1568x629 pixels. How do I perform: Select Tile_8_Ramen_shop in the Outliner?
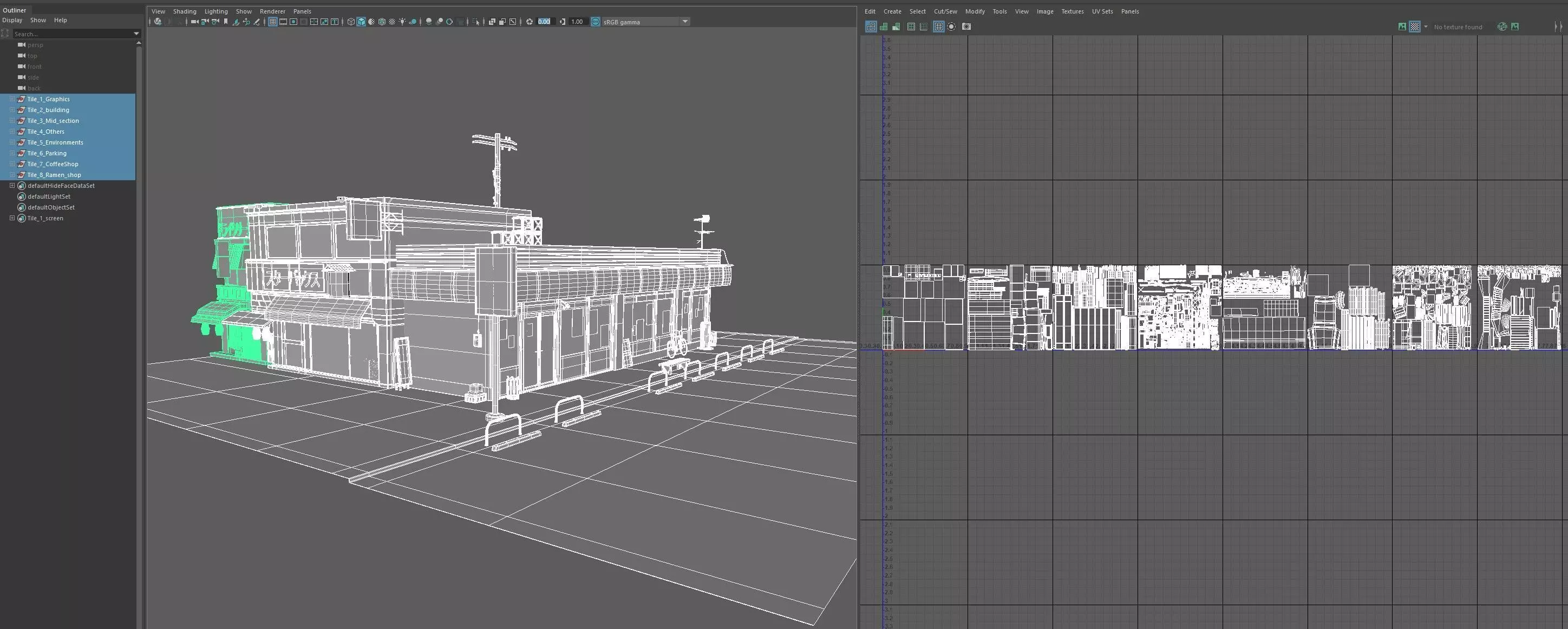point(54,175)
